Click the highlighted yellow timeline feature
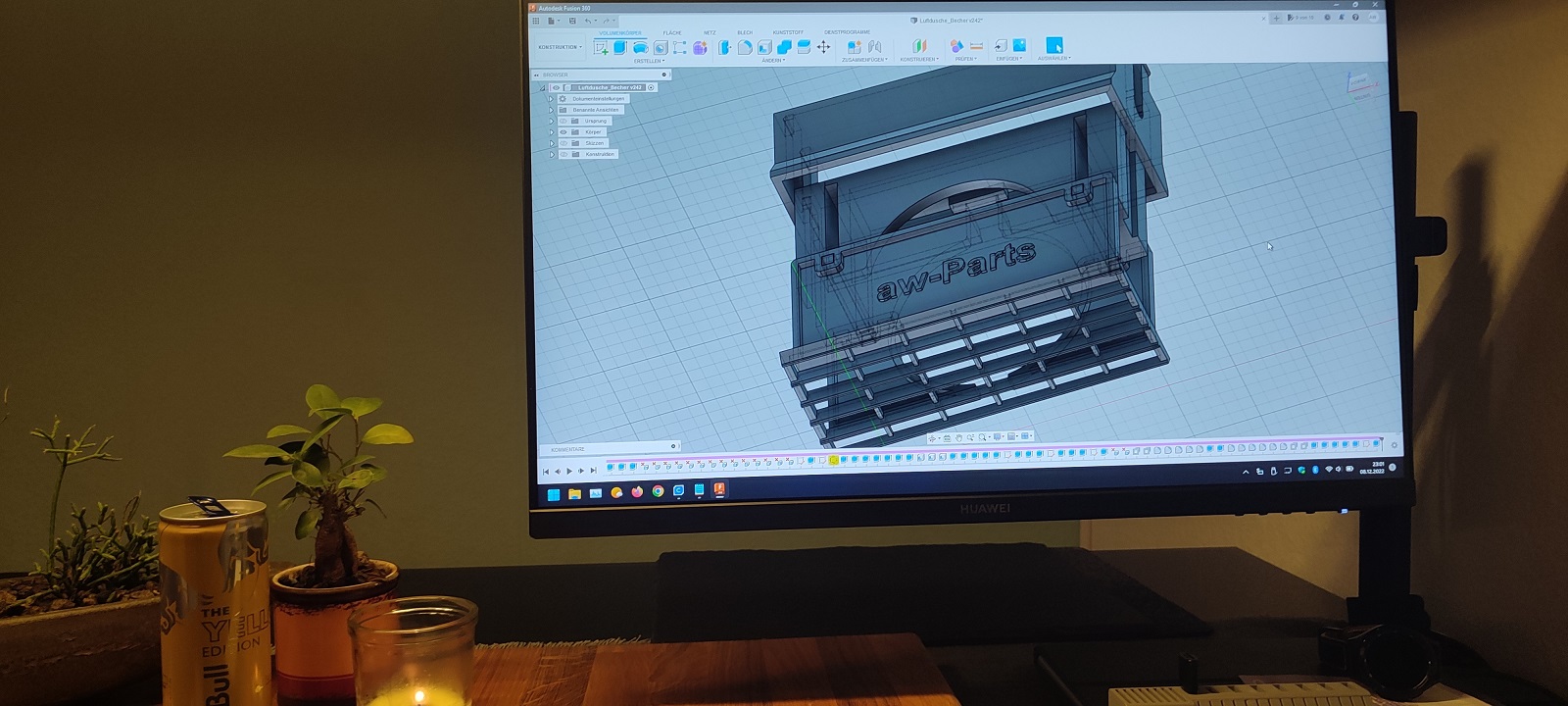1568x706 pixels. [x=833, y=460]
